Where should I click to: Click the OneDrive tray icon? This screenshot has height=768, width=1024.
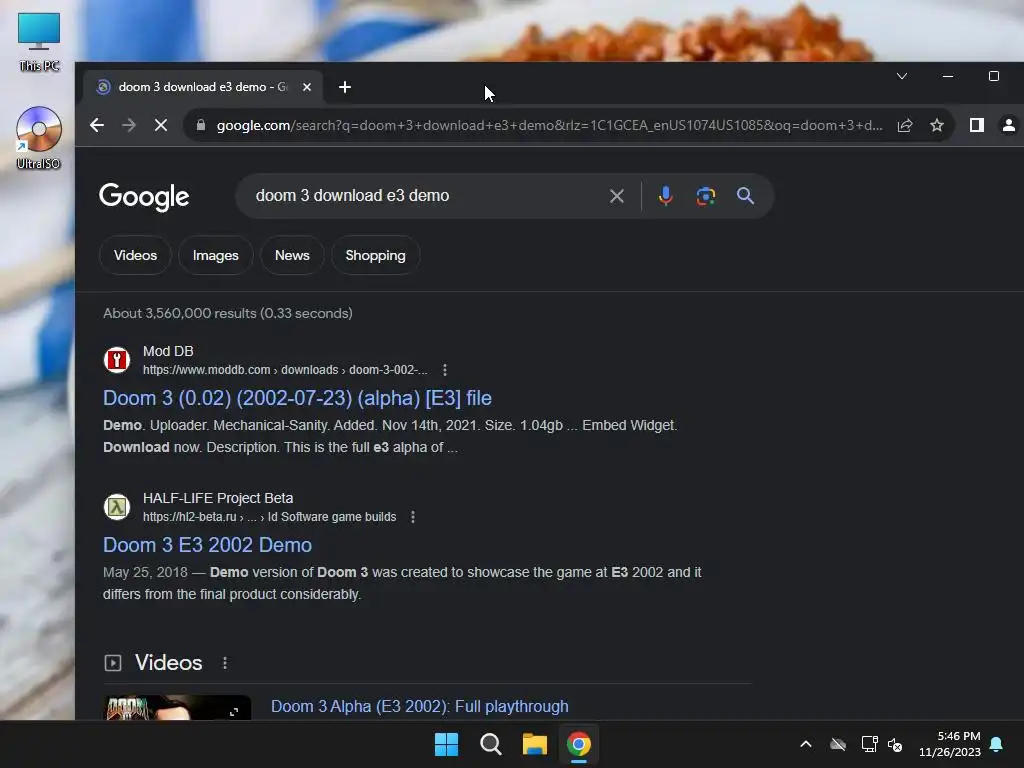click(838, 744)
